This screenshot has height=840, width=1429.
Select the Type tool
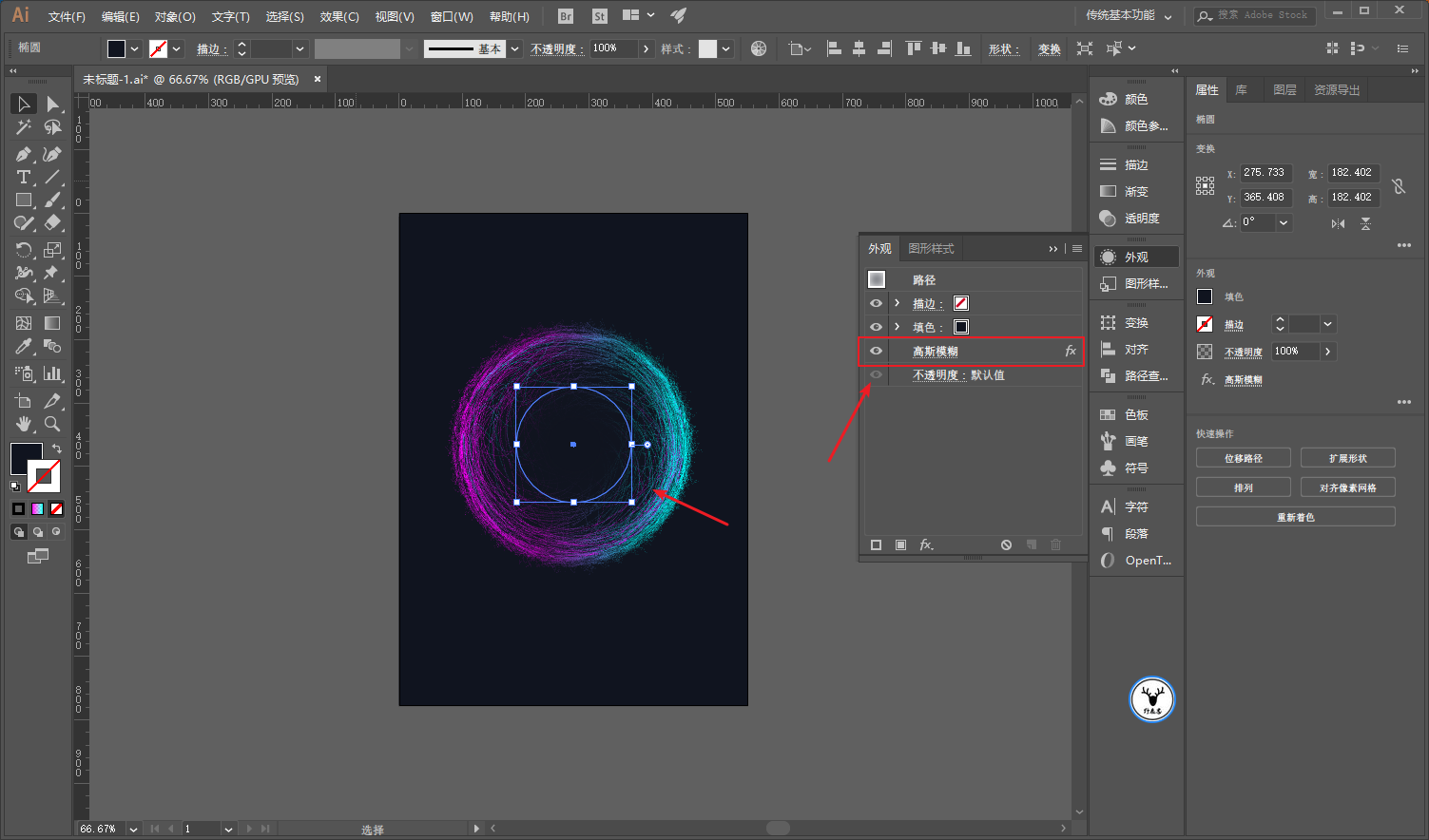click(x=24, y=177)
